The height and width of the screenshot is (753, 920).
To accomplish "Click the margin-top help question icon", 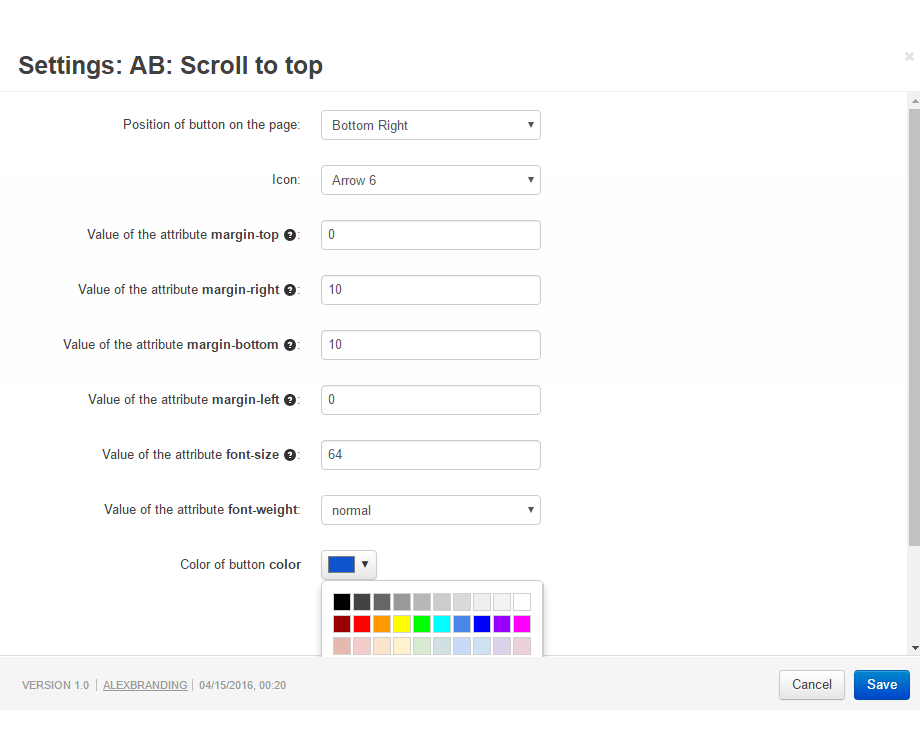I will coord(290,235).
